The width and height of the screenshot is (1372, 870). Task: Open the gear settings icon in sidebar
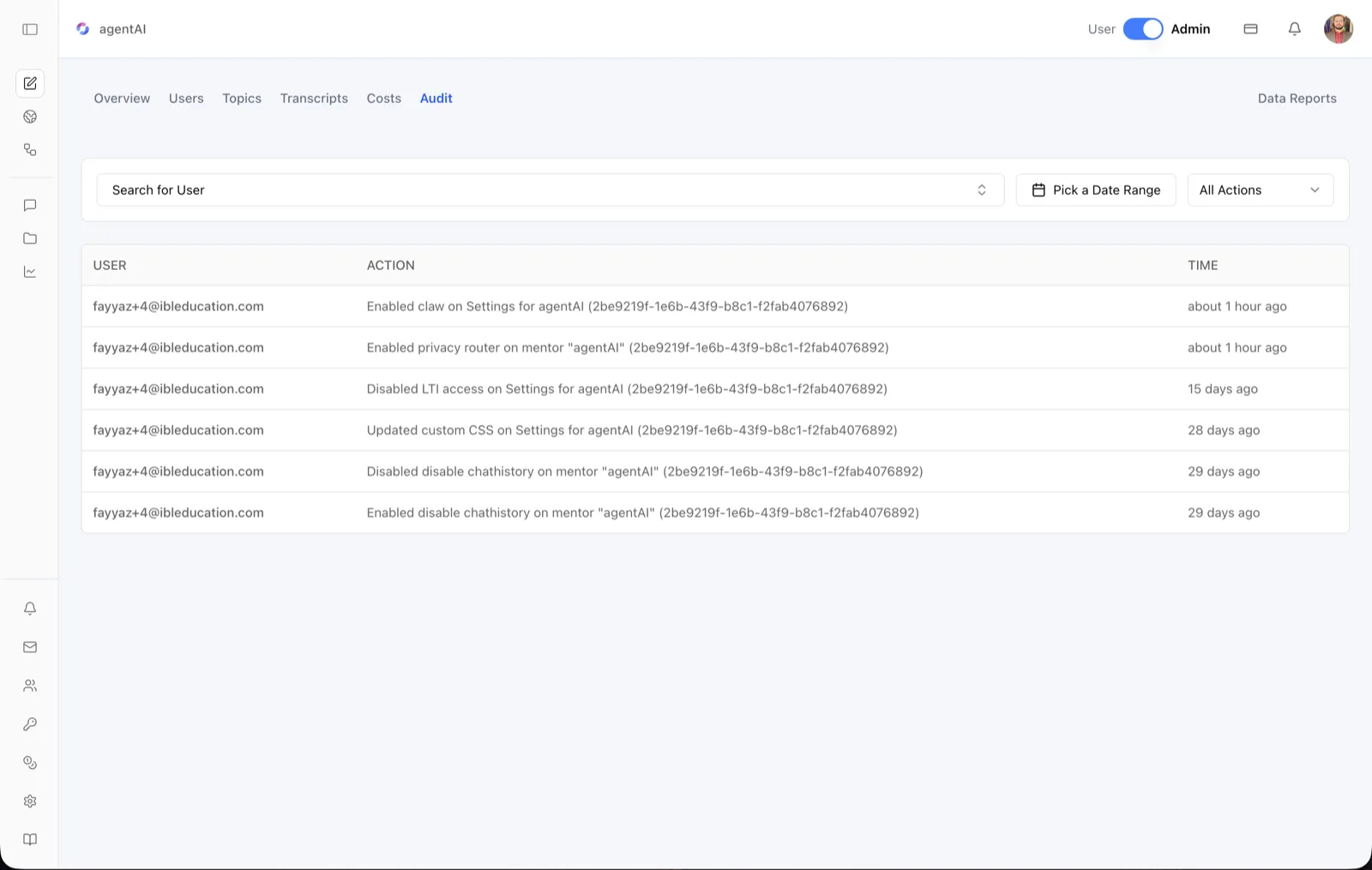30,801
